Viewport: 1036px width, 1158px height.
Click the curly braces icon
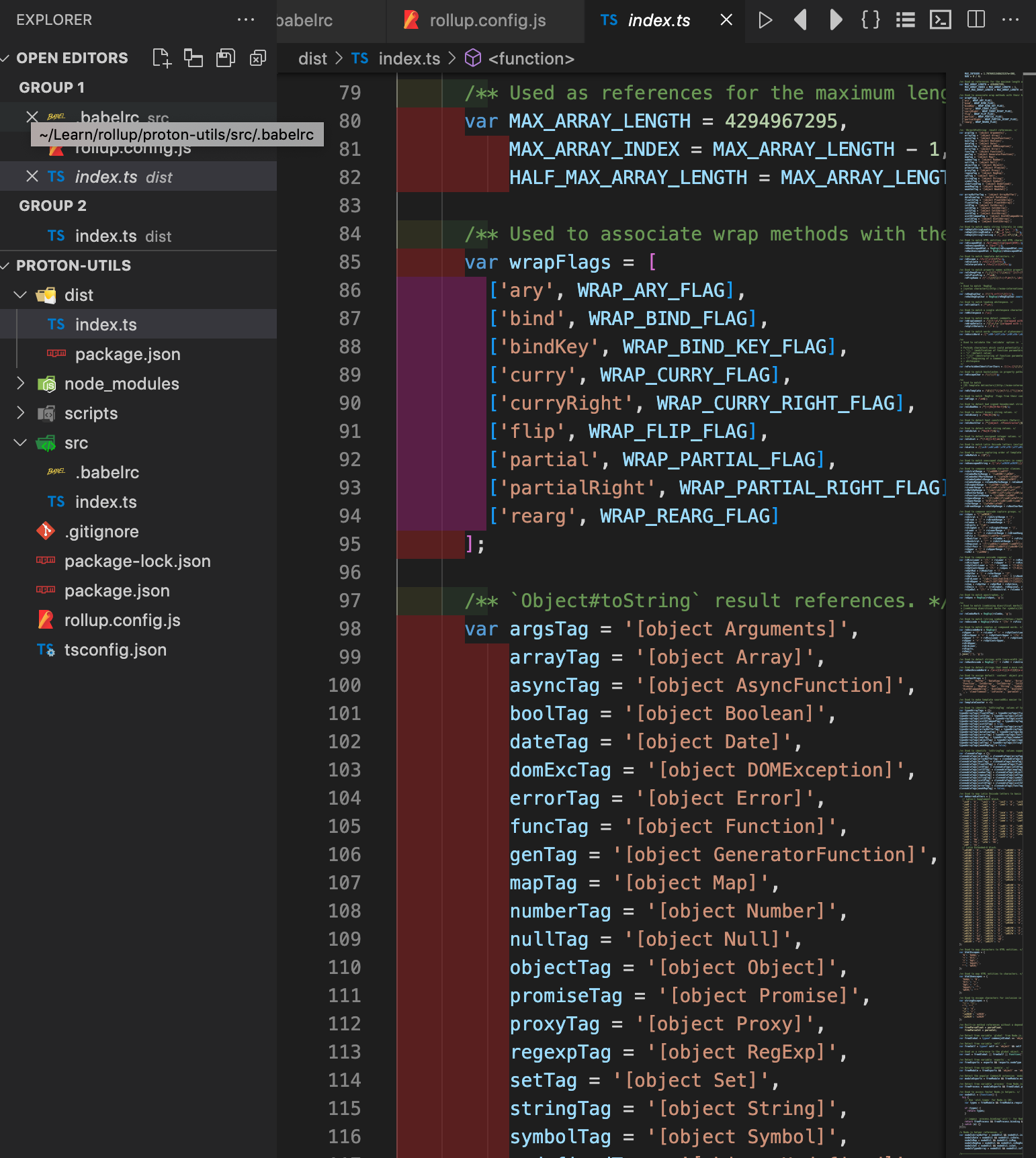[871, 20]
